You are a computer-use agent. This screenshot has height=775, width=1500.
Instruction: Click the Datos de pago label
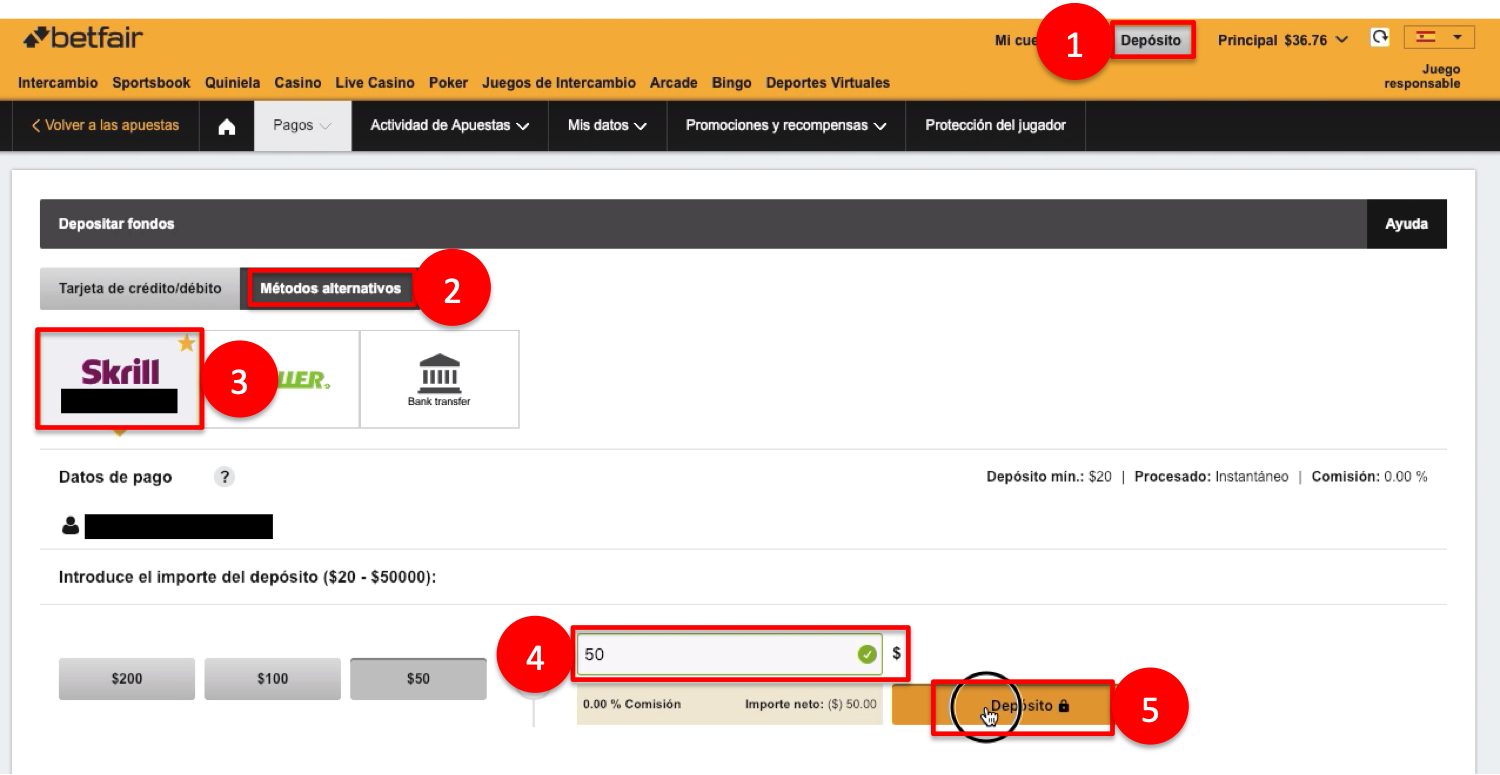tap(116, 477)
